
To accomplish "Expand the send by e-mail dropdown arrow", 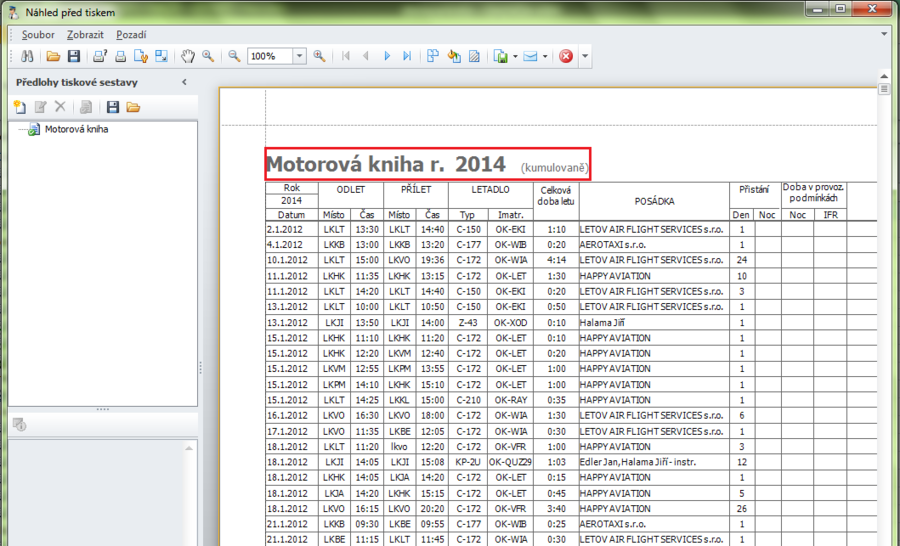I will coord(545,57).
